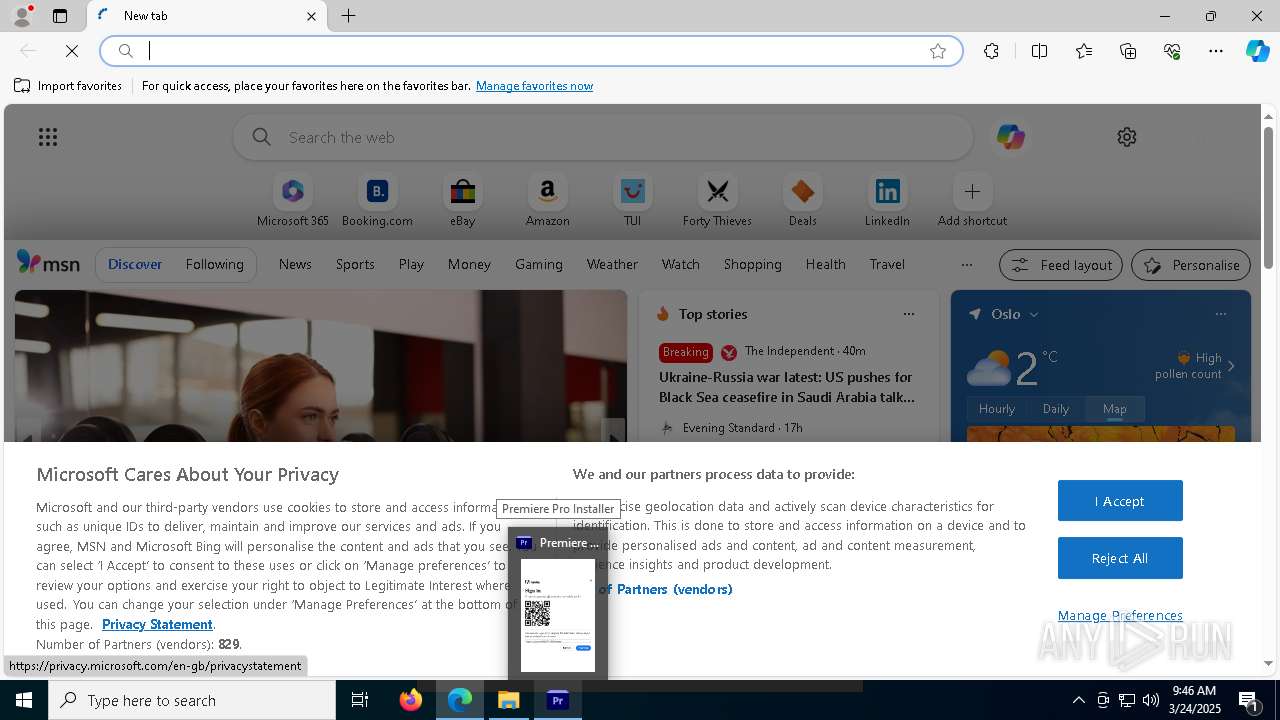The width and height of the screenshot is (1280, 720).
Task: Open Firefox from taskbar
Action: pyautogui.click(x=411, y=700)
